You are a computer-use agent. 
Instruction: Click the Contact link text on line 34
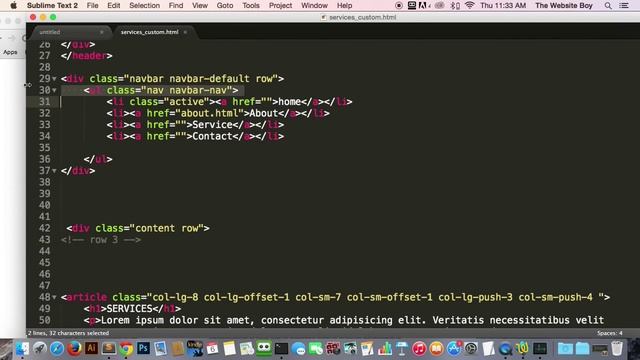coord(212,136)
